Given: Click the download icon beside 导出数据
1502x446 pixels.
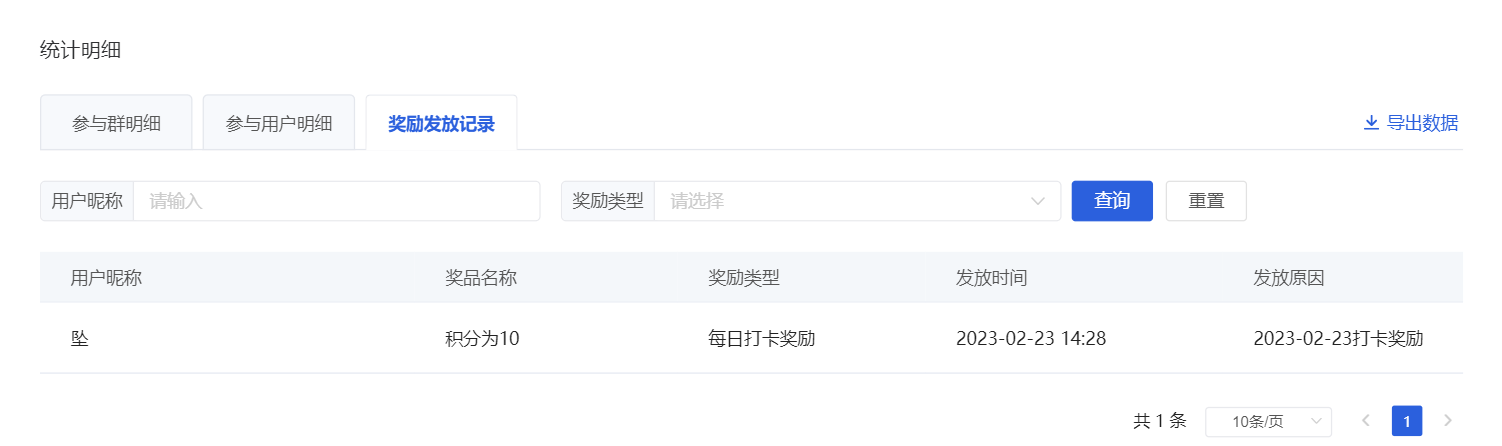Looking at the screenshot, I should click(x=1371, y=123).
